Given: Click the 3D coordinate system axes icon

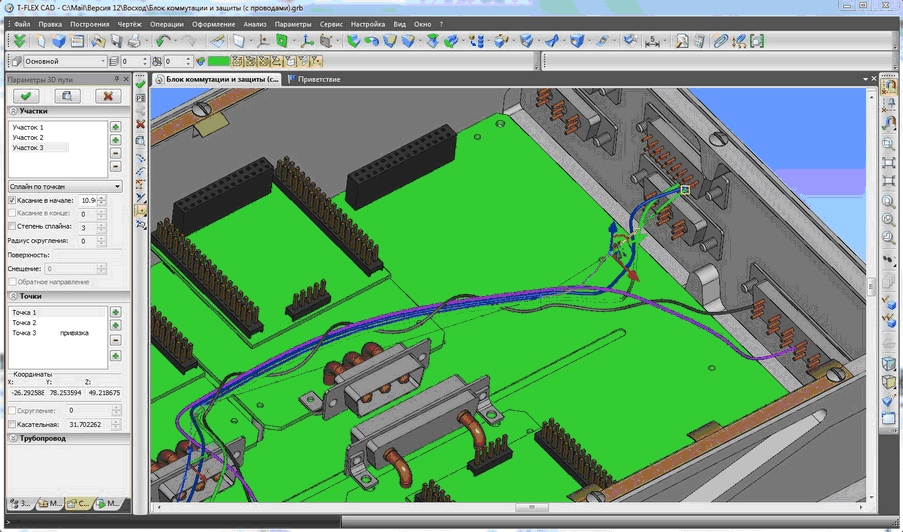Looking at the screenshot, I should (x=306, y=41).
